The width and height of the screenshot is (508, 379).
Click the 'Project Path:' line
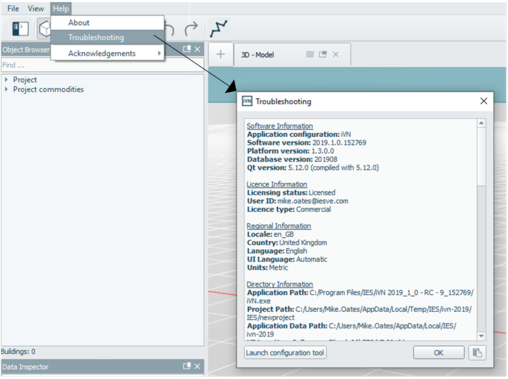click(359, 313)
